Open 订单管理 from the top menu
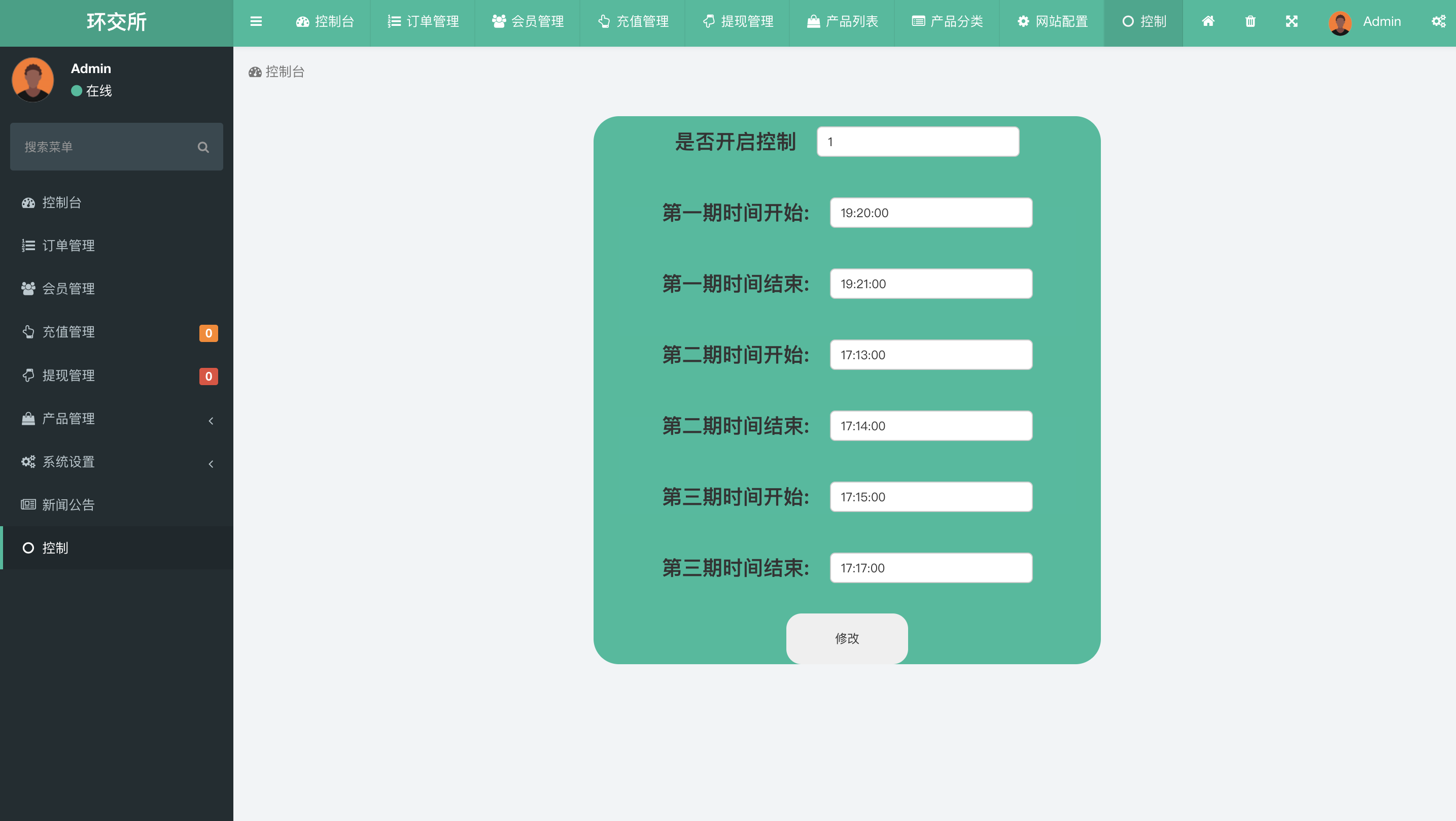Image resolution: width=1456 pixels, height=821 pixels. [x=422, y=21]
